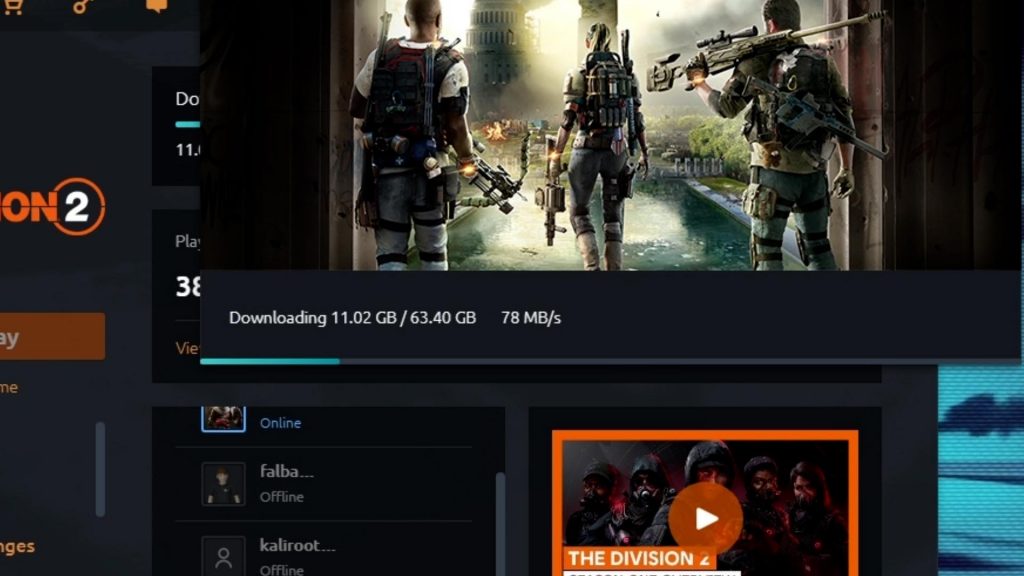
Task: Click the friends list scrollbar
Action: pos(500,524)
